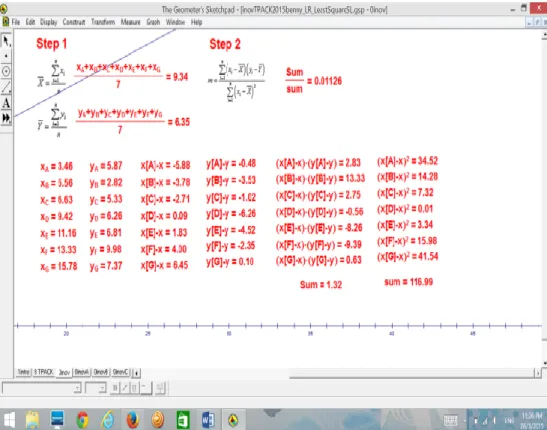Select the Point tool

[6, 56]
